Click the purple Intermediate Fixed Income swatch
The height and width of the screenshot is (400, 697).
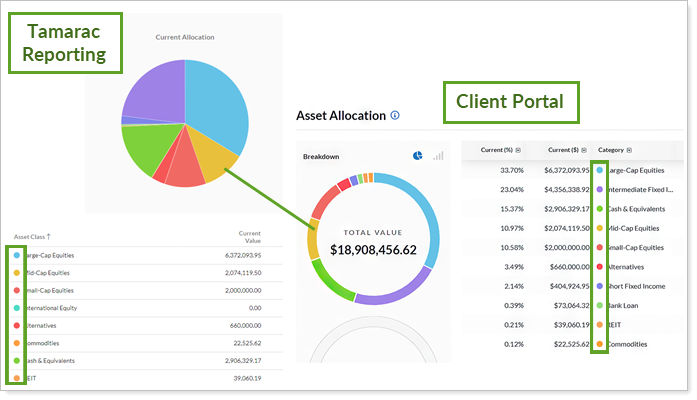[x=599, y=191]
